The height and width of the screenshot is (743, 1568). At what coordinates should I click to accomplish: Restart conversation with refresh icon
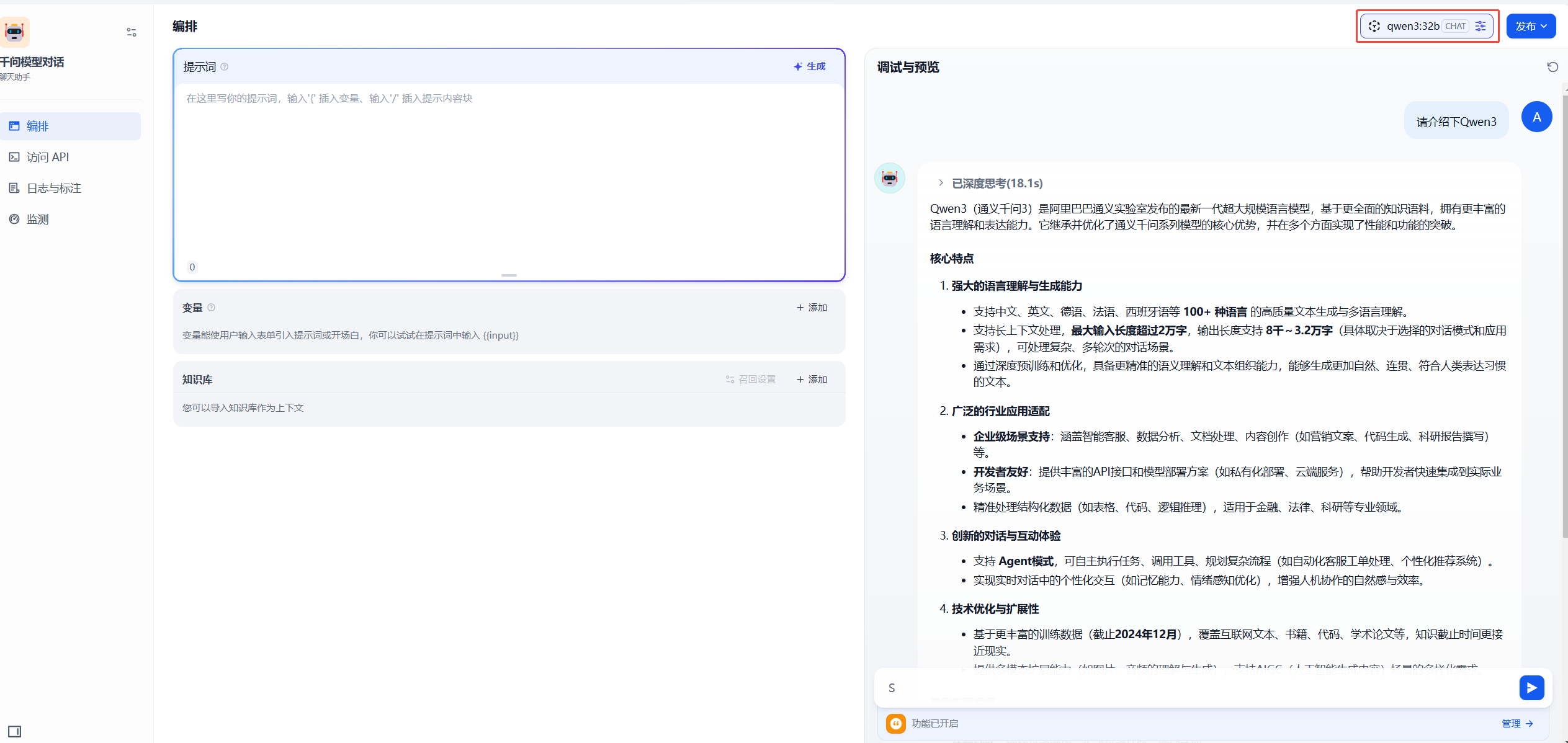click(x=1552, y=67)
